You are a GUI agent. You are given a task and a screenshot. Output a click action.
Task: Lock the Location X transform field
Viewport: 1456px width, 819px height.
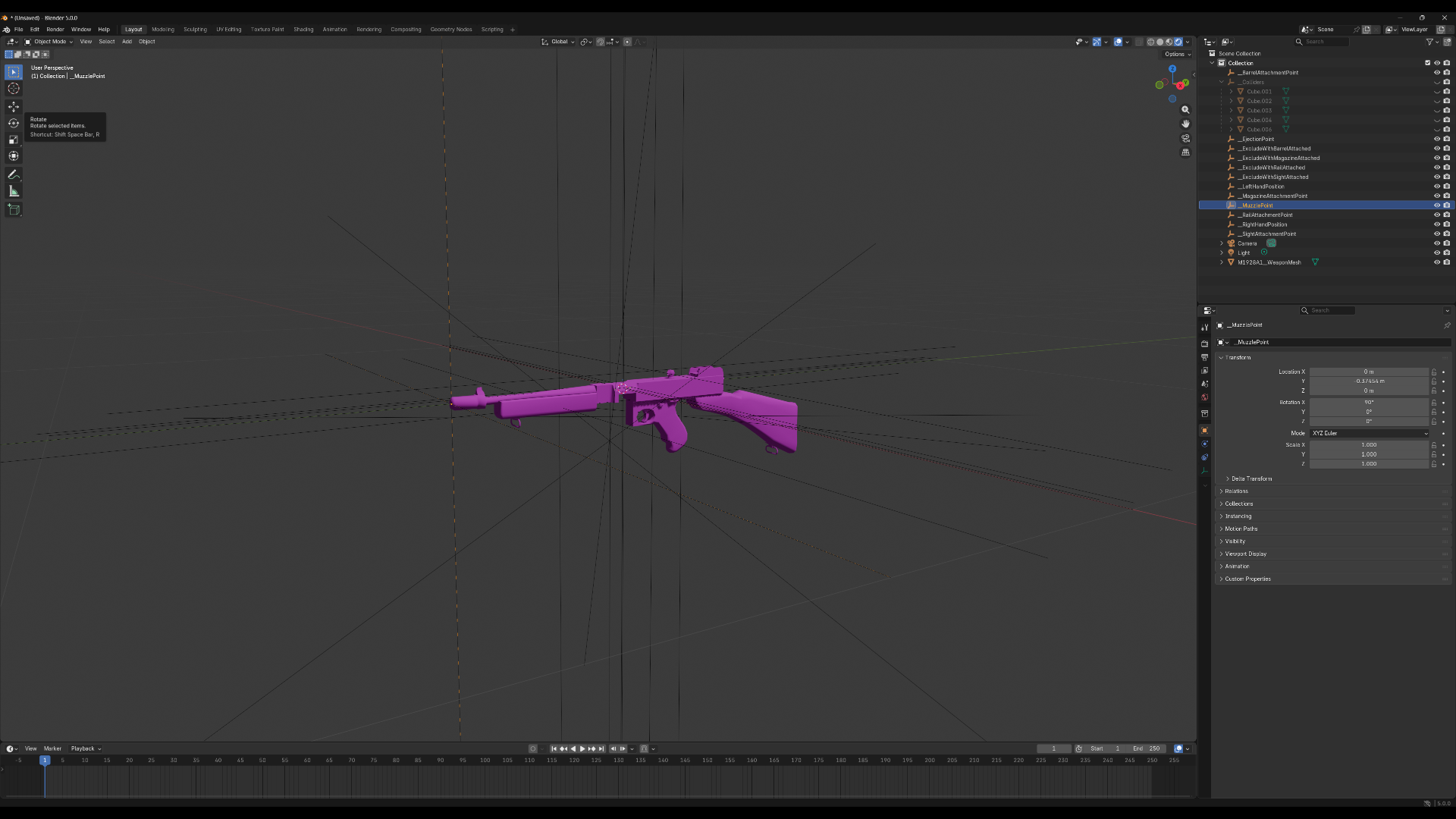point(1434,372)
